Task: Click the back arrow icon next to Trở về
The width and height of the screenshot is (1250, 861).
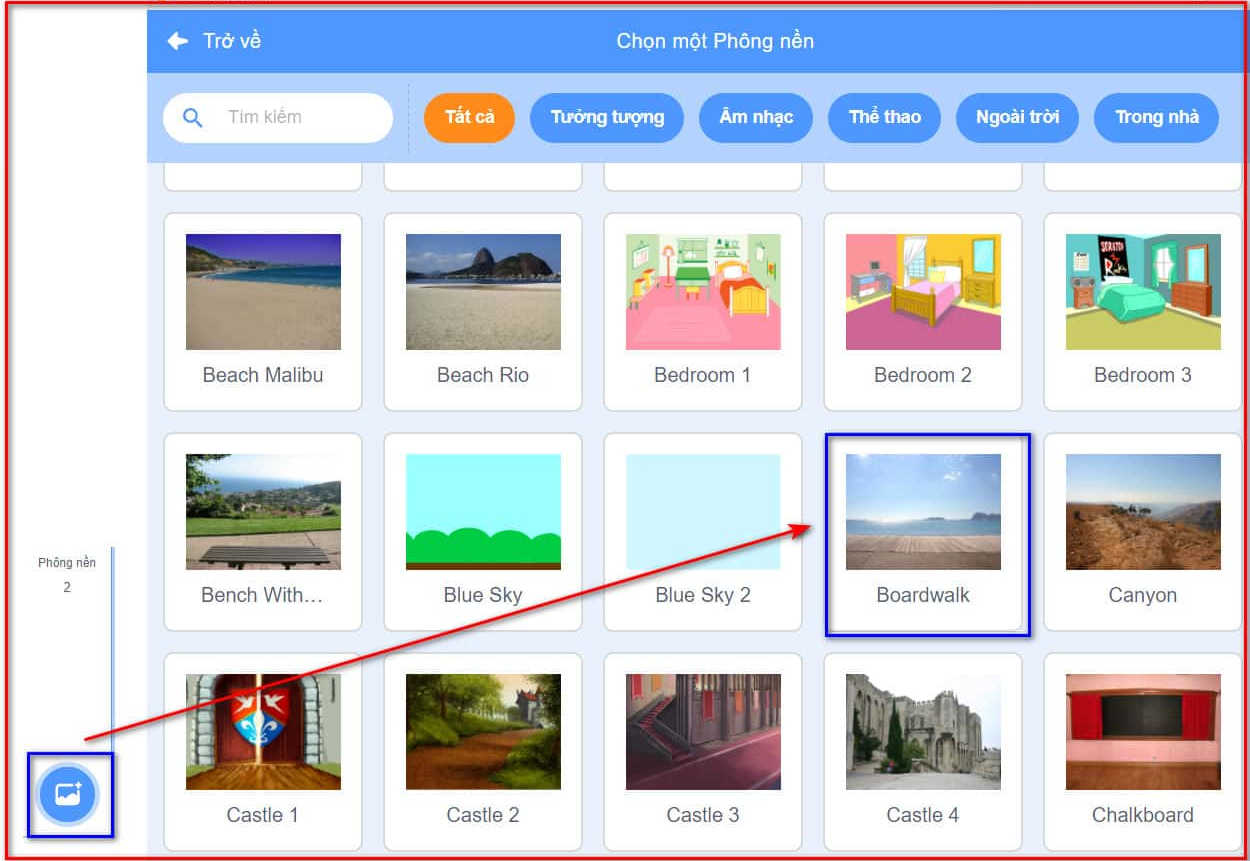Action: point(177,41)
